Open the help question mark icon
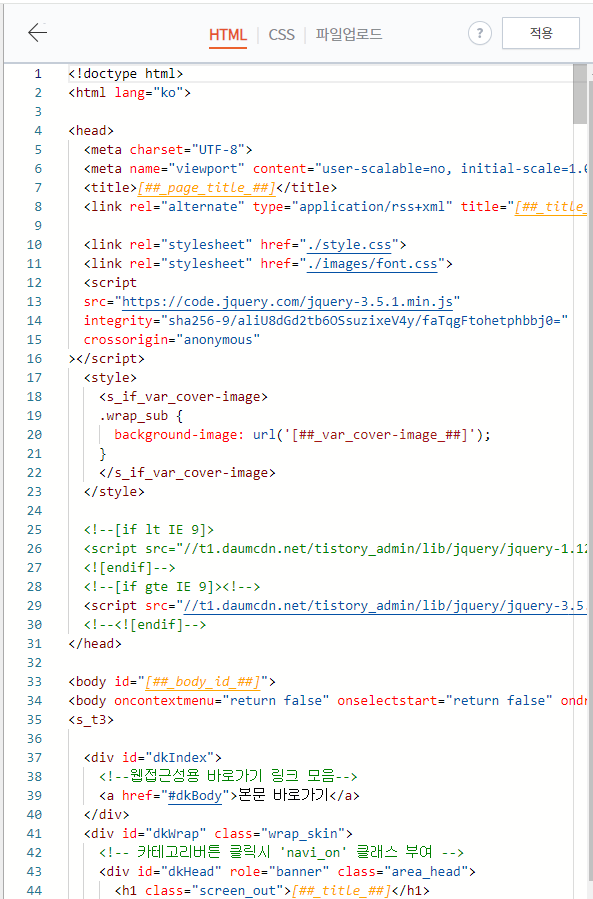593x899 pixels. 479,33
